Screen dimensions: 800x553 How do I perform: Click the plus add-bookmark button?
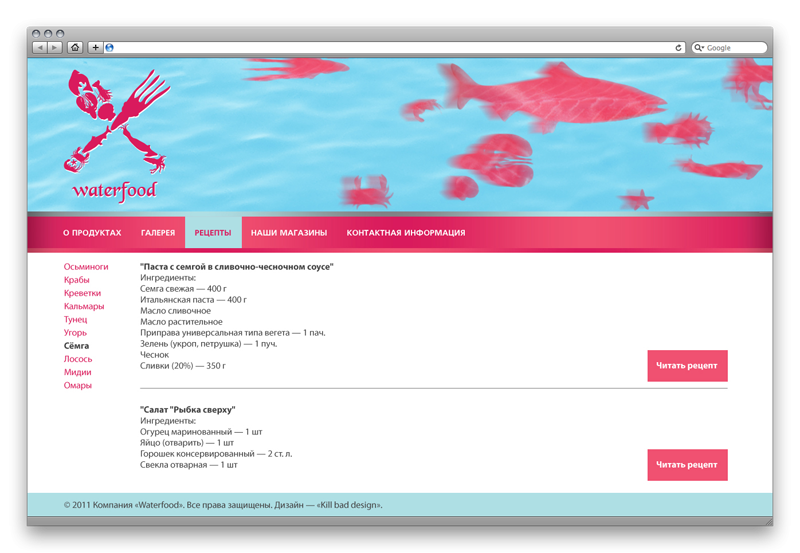95,47
